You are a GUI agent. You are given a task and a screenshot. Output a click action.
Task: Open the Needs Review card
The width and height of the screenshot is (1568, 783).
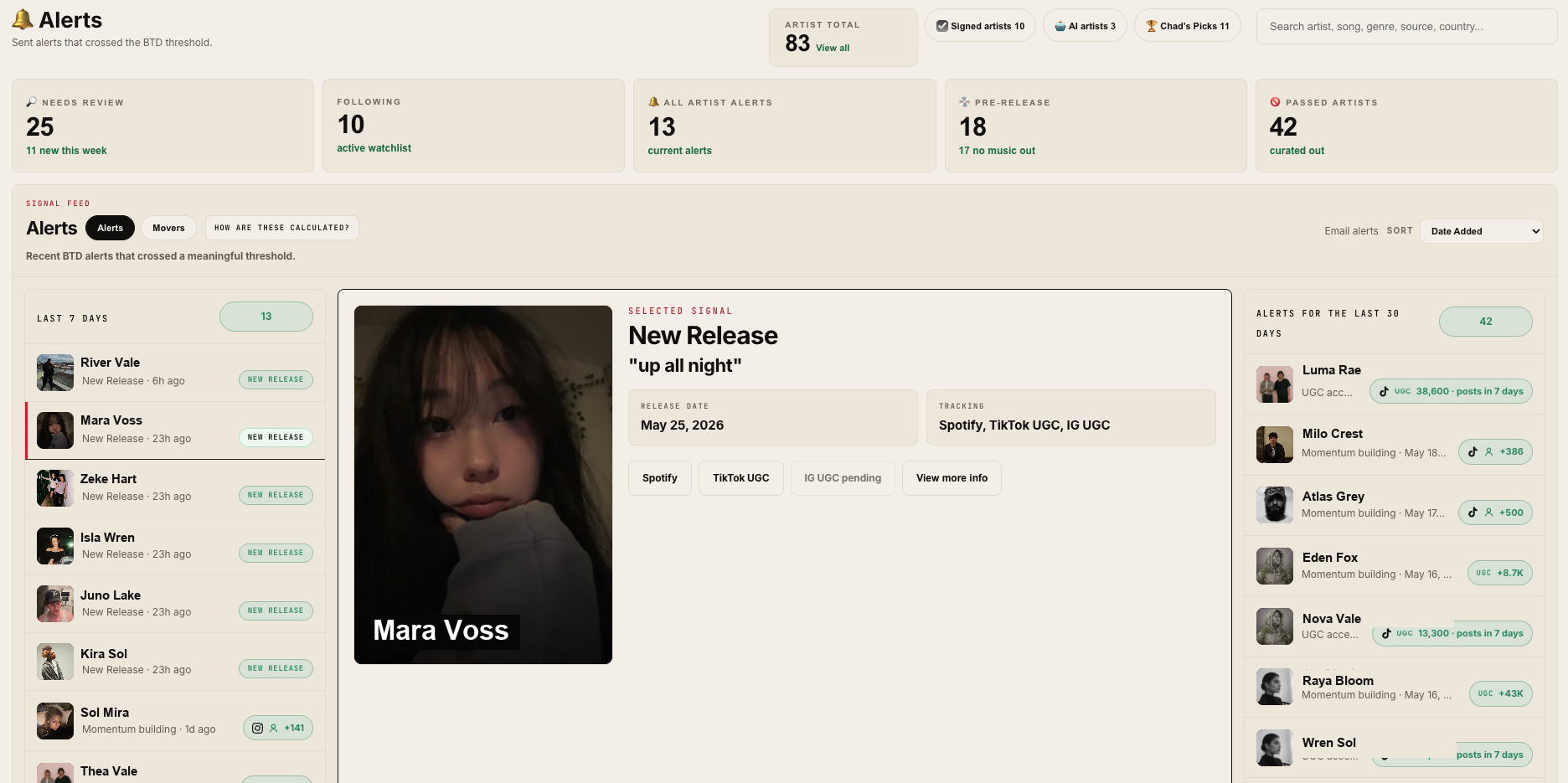pos(162,126)
